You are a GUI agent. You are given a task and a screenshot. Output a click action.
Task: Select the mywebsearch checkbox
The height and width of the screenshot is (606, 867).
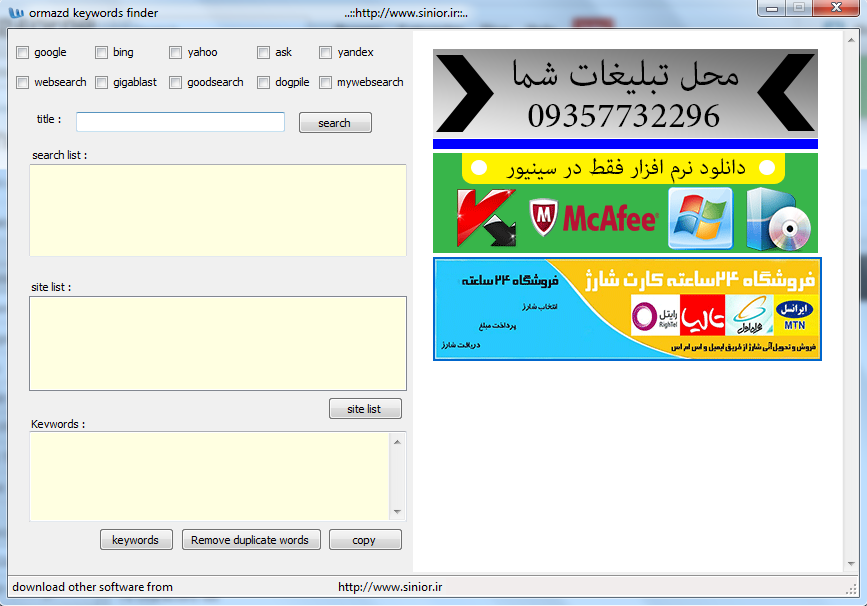[x=325, y=82]
